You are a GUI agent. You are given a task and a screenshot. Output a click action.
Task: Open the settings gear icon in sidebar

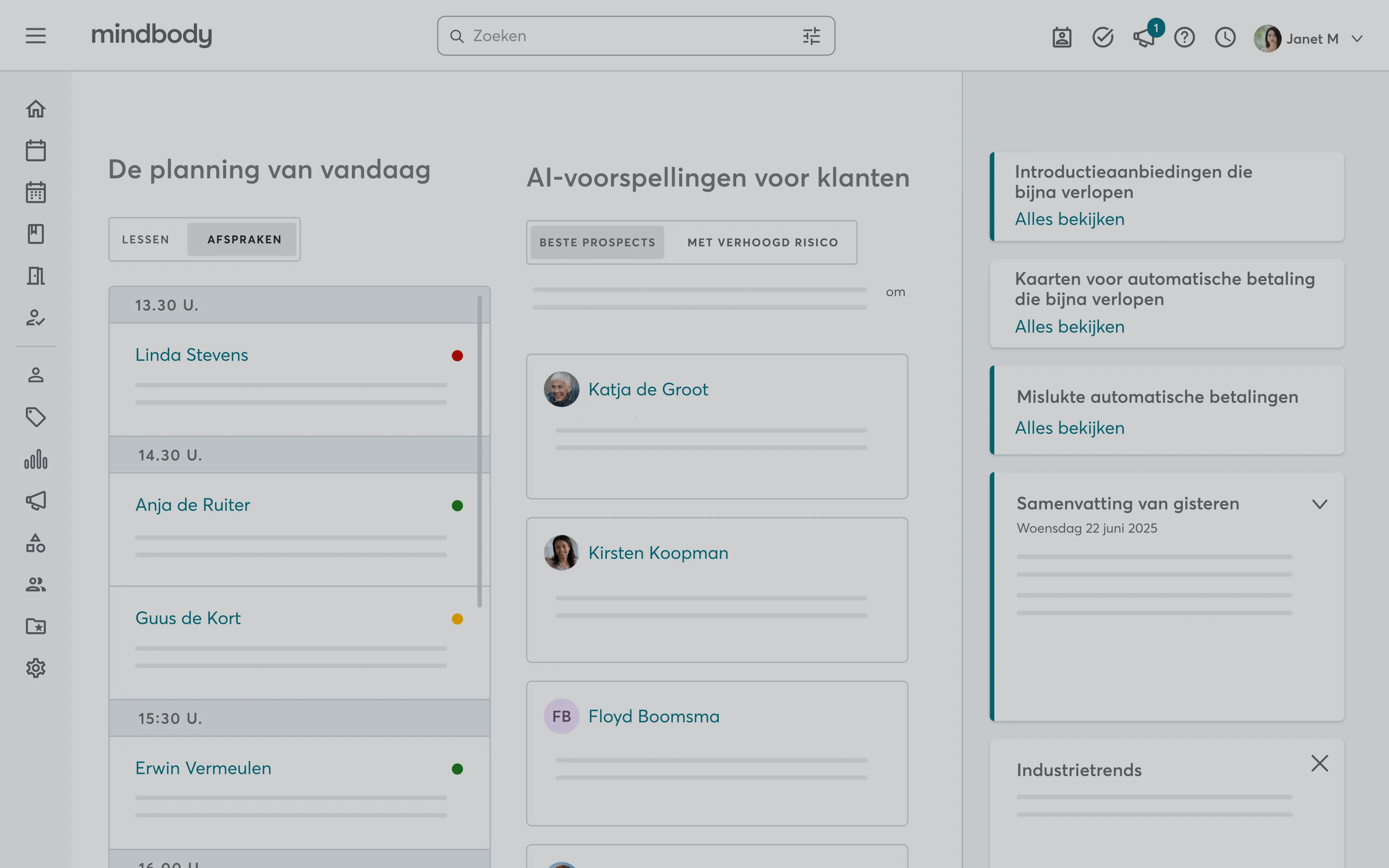coord(35,668)
